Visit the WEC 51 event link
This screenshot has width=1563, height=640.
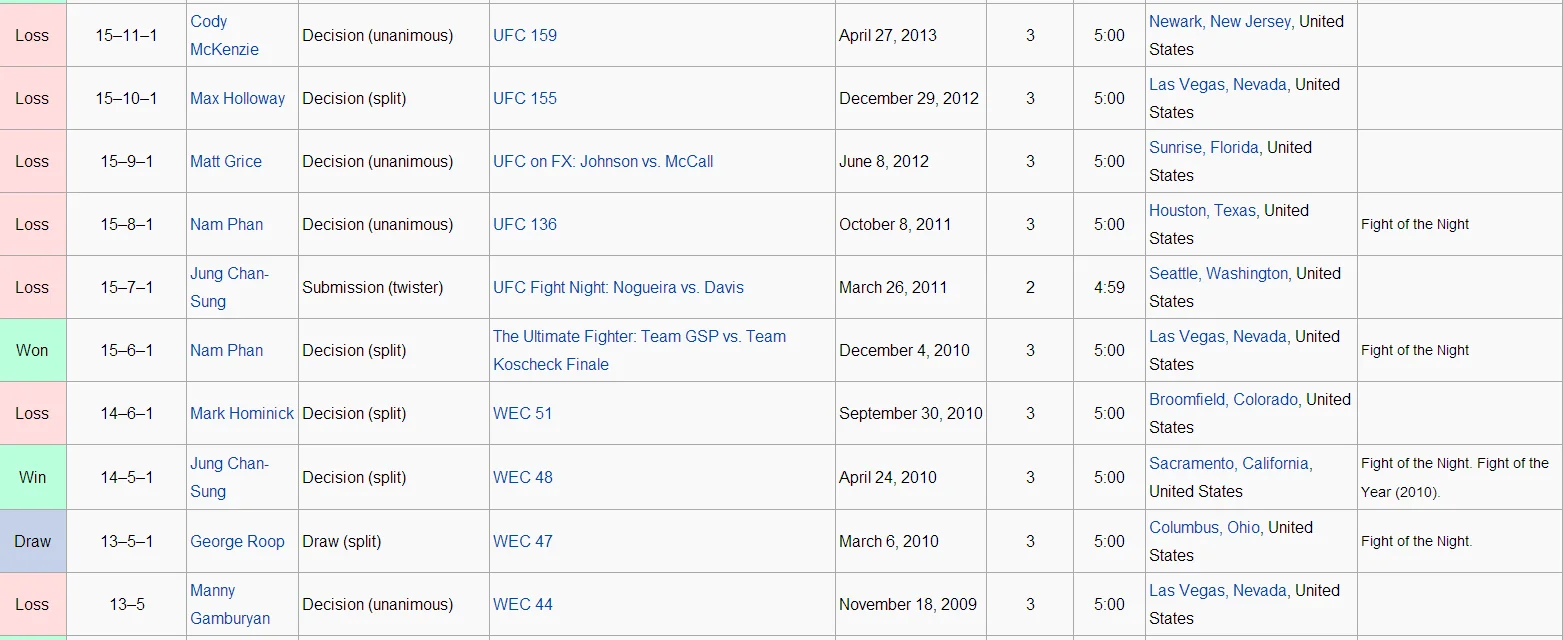point(522,413)
